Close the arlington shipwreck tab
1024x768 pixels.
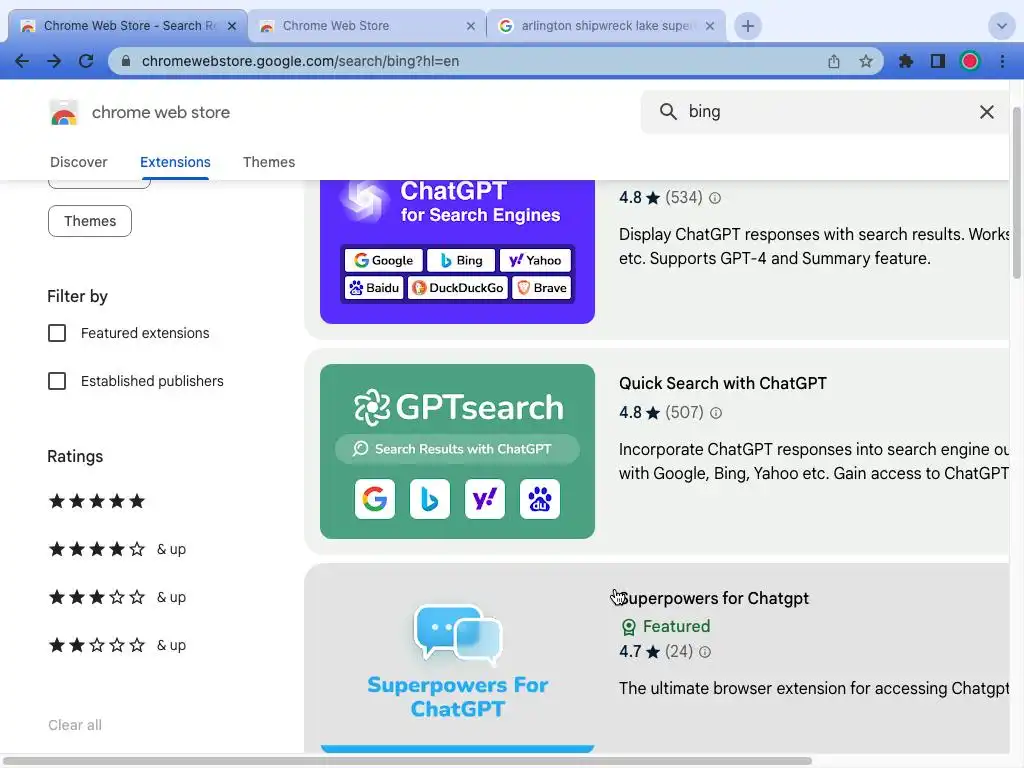pos(710,26)
